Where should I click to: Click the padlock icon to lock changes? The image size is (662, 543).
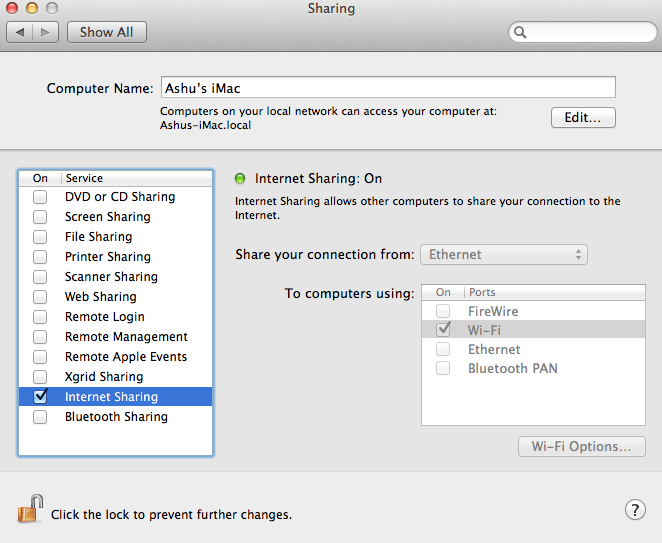(30, 509)
